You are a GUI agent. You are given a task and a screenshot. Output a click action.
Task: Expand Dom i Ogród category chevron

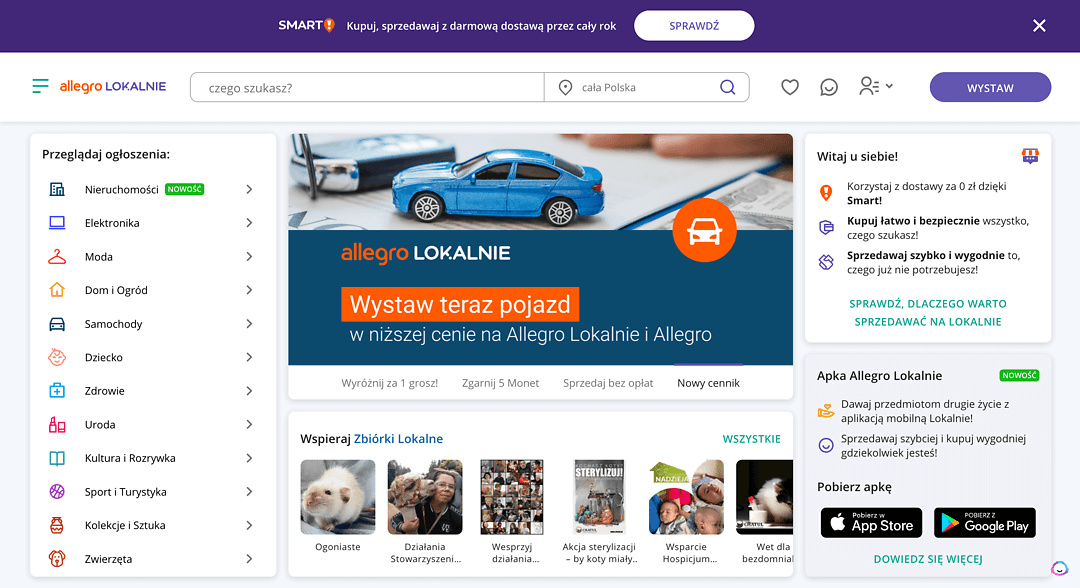(x=249, y=290)
